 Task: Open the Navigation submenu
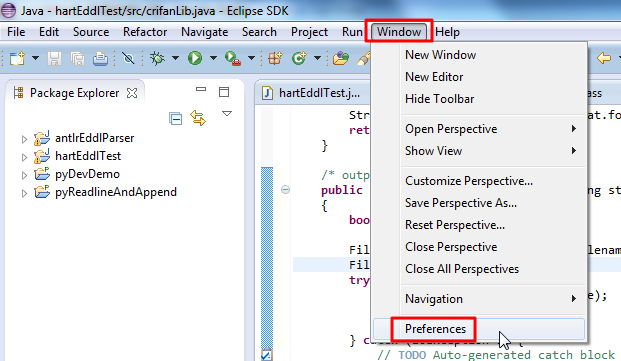[479, 299]
